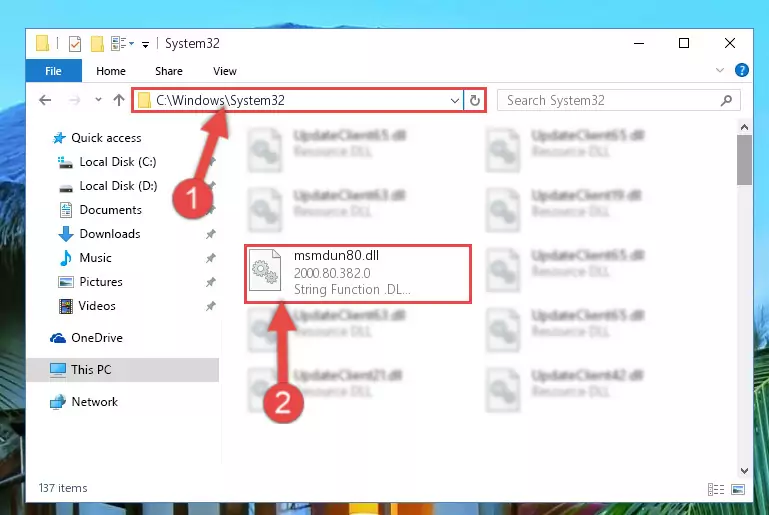Minimize the System32 window
This screenshot has width=769, height=515.
[639, 43]
